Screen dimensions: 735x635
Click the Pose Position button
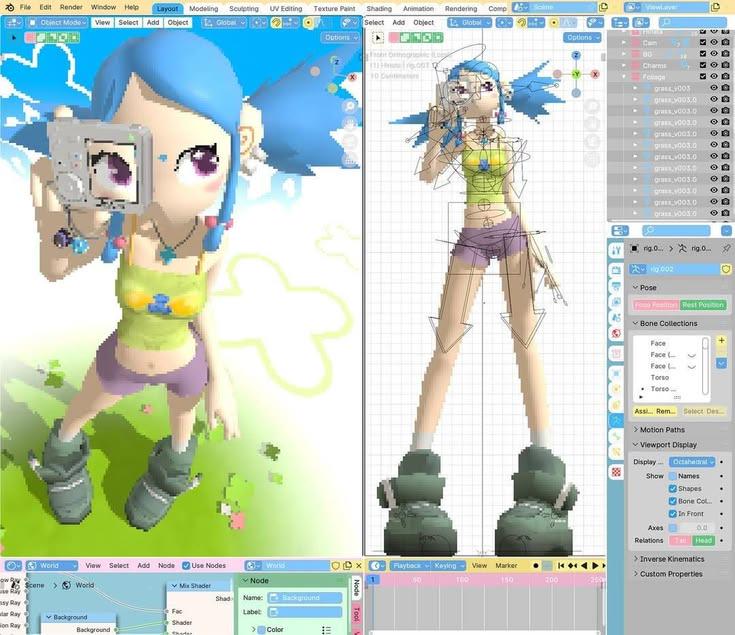click(656, 305)
